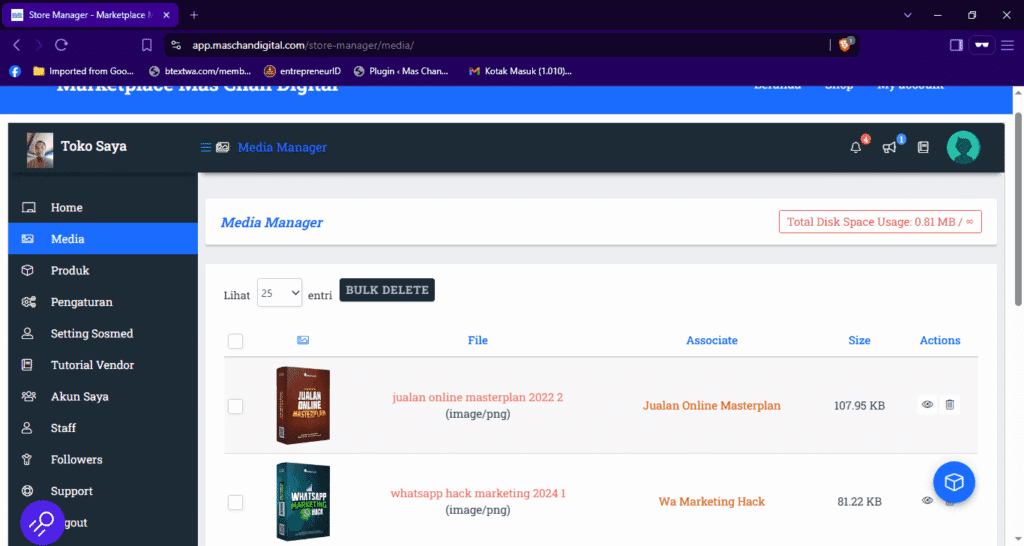
Task: Click the purple floating search button
Action: tap(42, 522)
